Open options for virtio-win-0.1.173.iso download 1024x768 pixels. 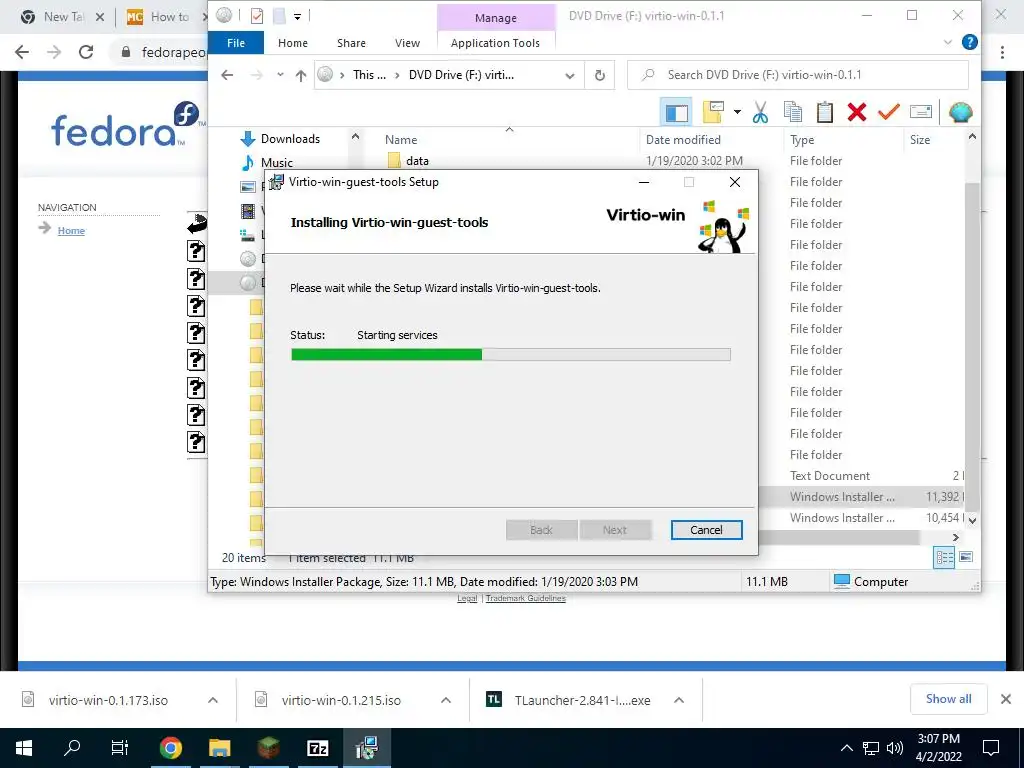pyautogui.click(x=213, y=700)
